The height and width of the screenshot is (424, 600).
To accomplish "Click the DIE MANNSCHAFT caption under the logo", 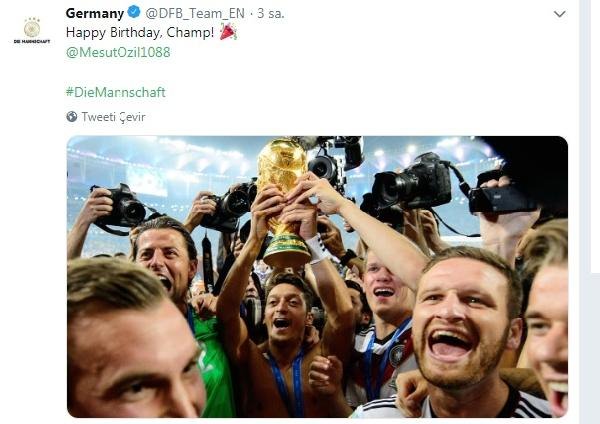I will click(x=32, y=41).
